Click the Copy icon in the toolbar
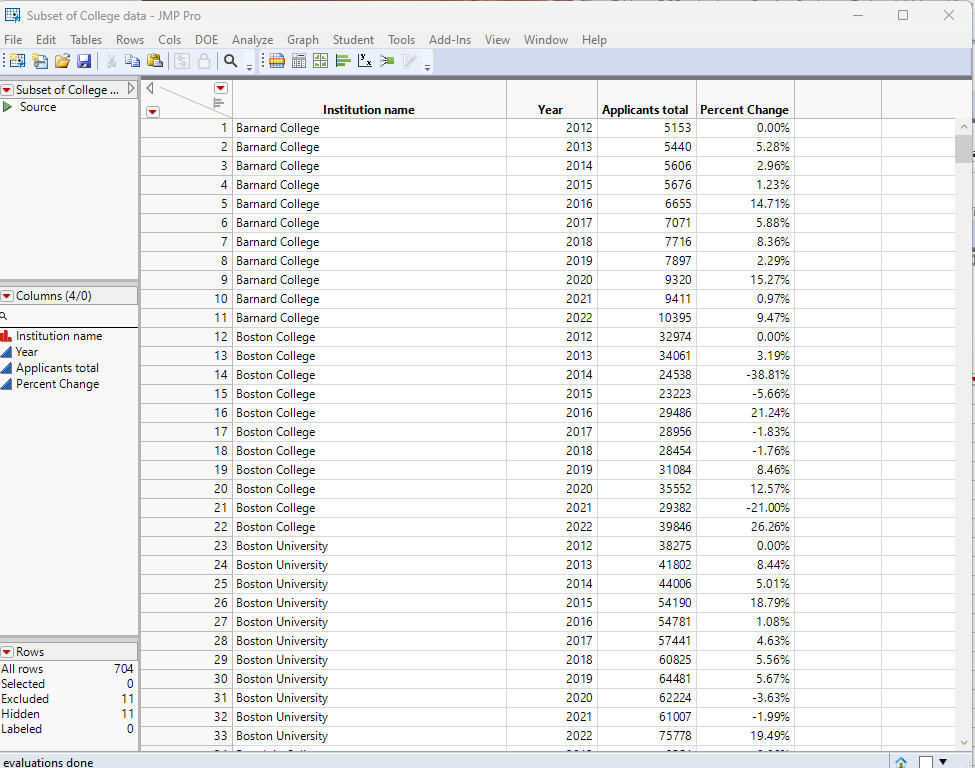This screenshot has height=768, width=975. point(132,61)
